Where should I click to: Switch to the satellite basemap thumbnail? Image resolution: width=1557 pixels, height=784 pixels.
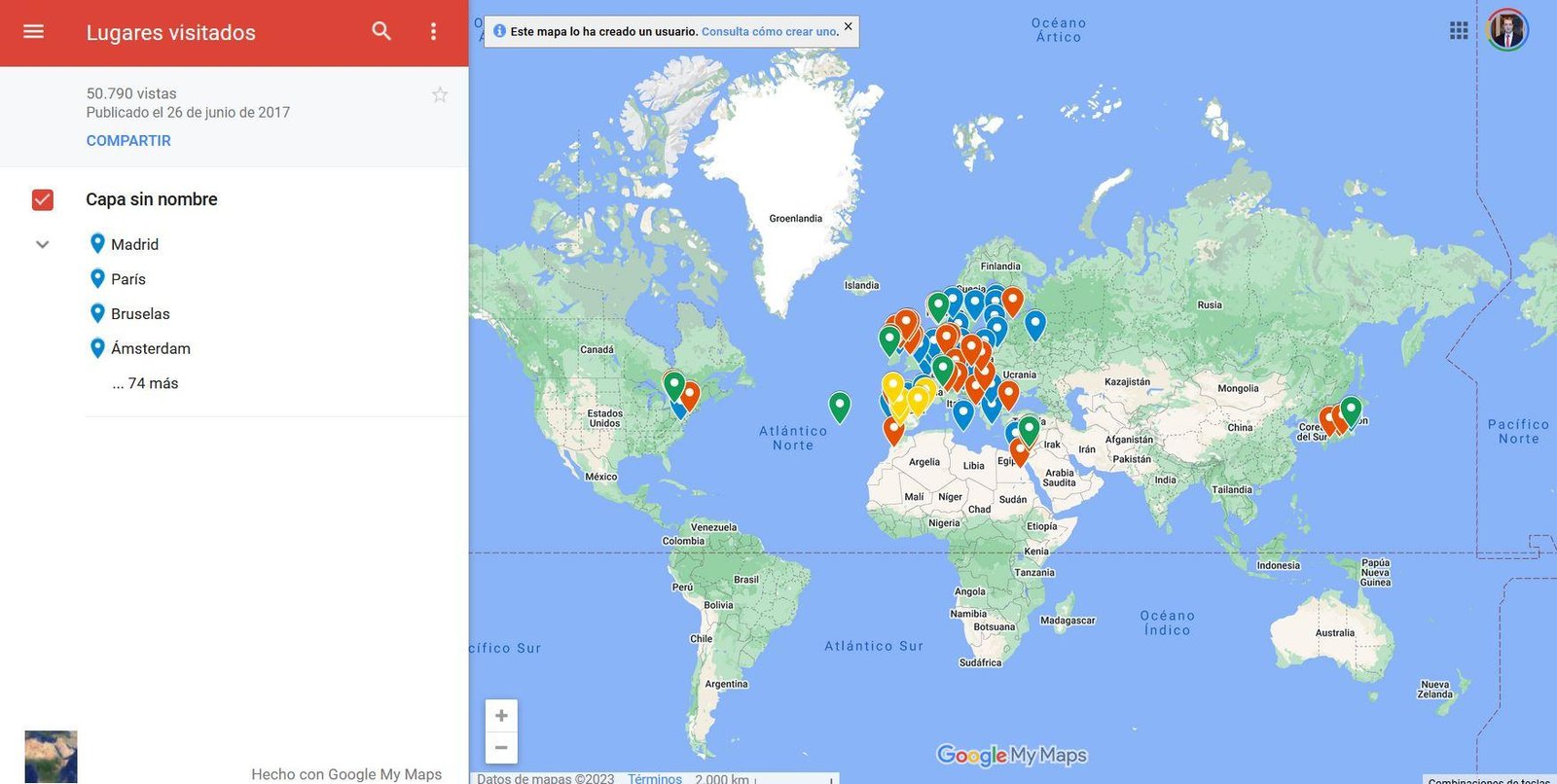[x=51, y=757]
